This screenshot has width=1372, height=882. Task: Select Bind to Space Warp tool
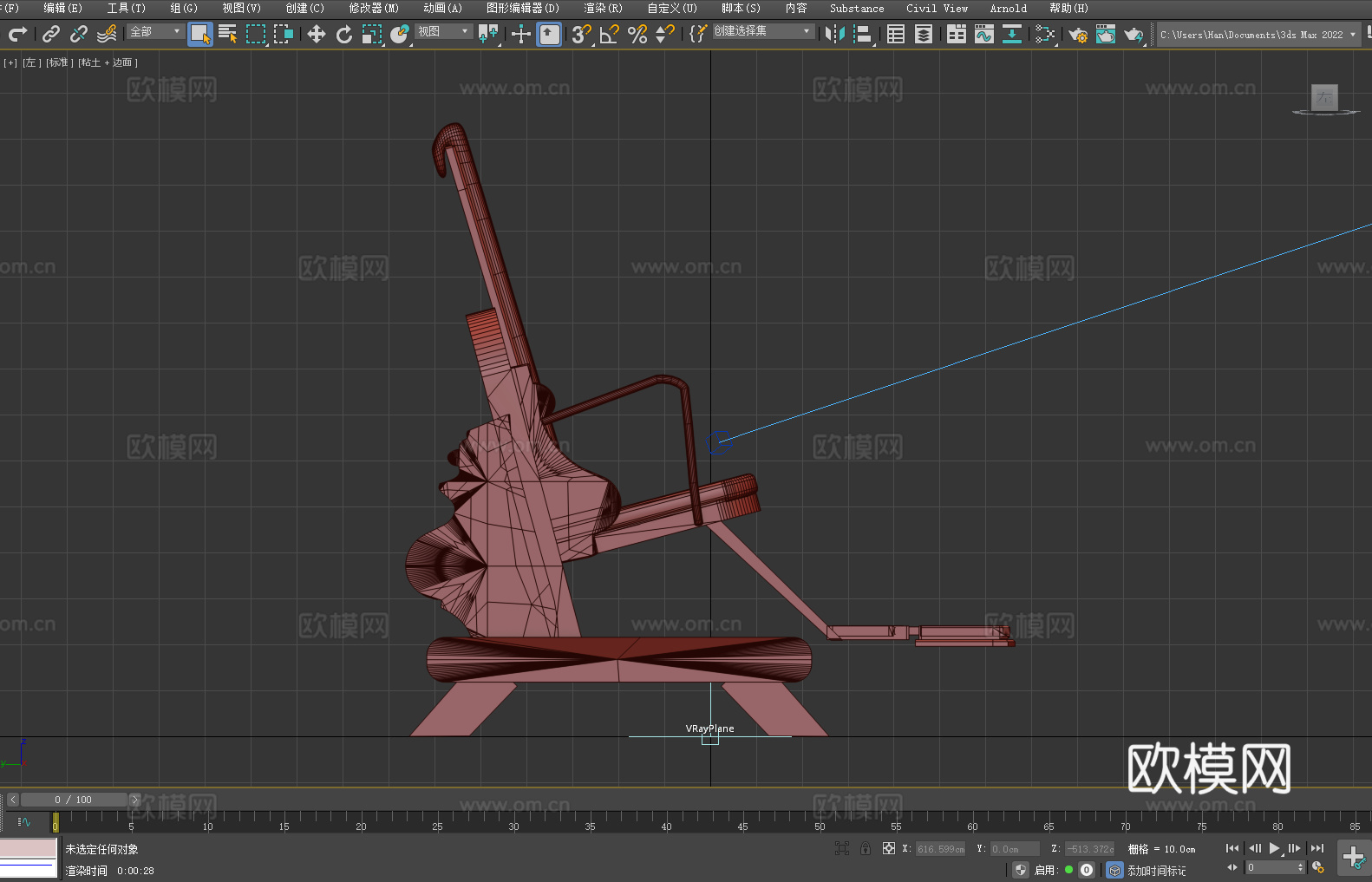pos(107,34)
